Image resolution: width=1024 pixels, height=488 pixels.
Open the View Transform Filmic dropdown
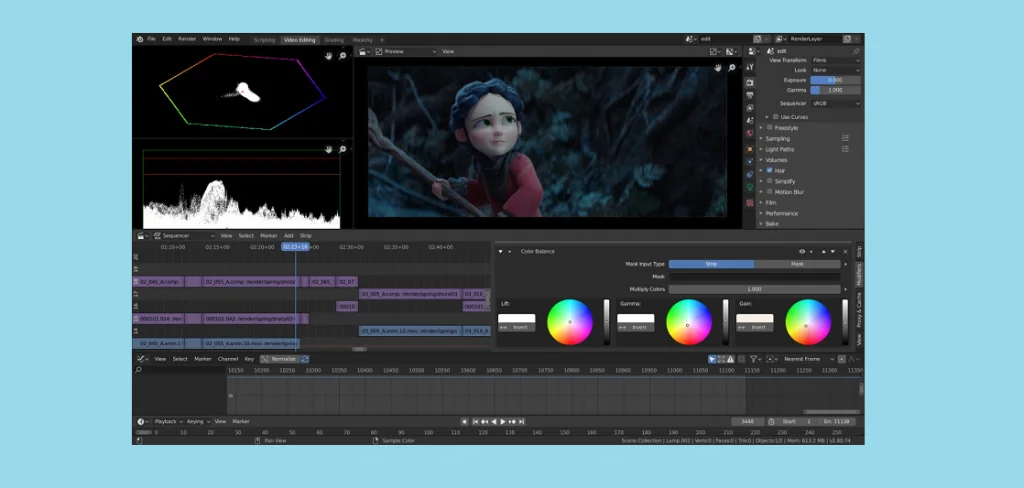click(835, 60)
